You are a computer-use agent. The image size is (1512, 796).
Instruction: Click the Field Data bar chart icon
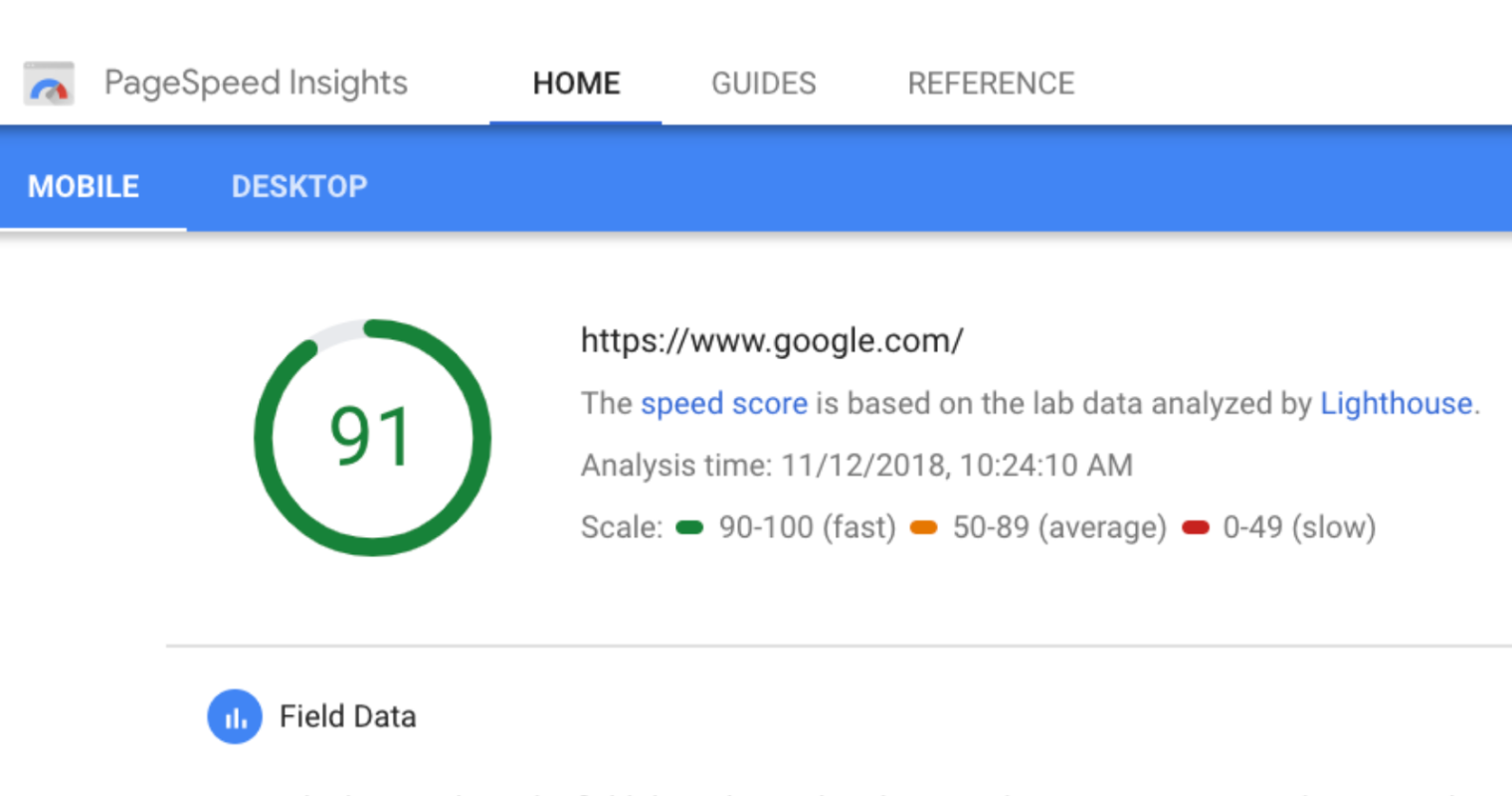click(x=235, y=716)
